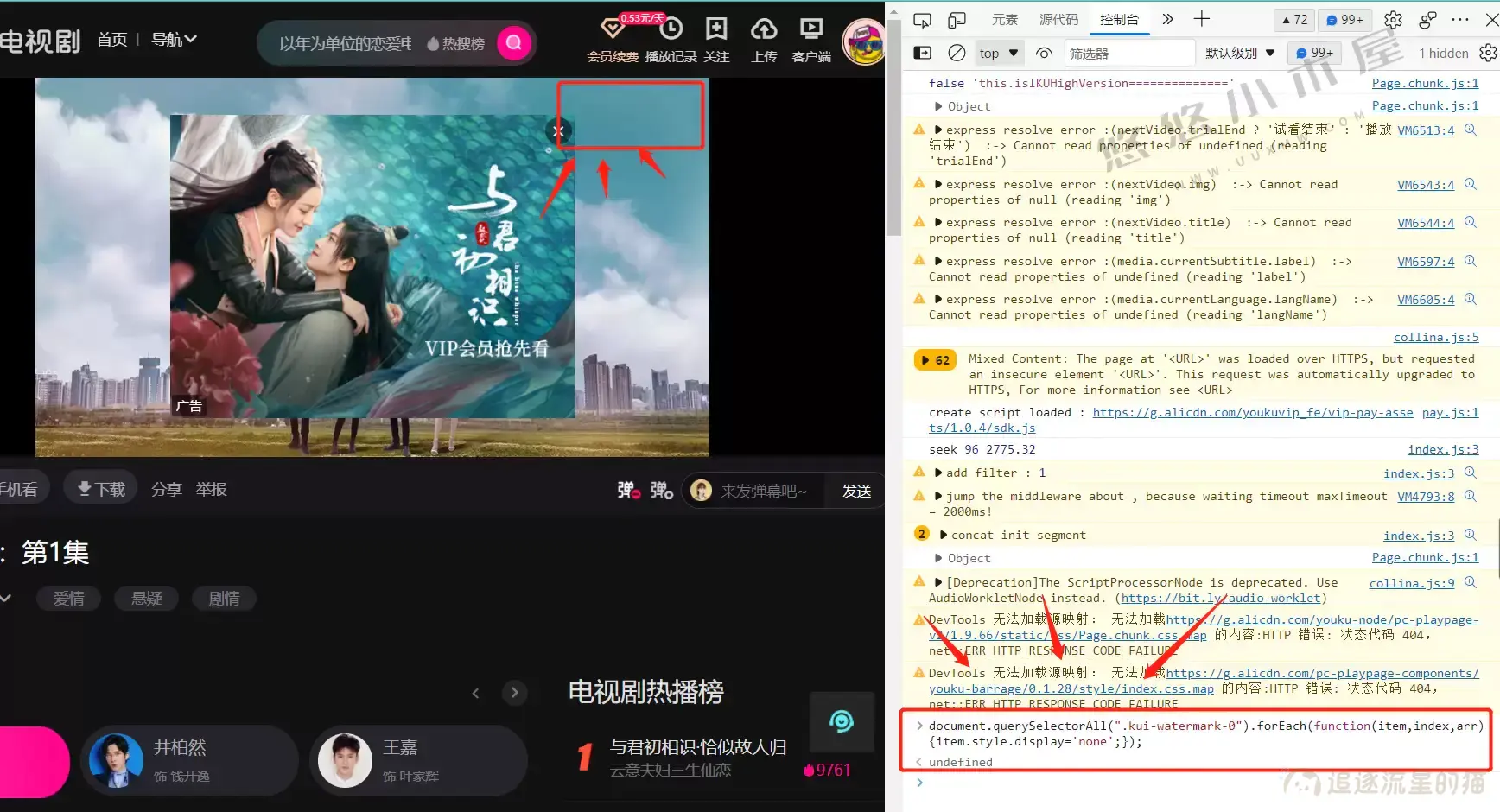This screenshot has width=1500, height=812.
Task: Open the 默认级别 log level dropdown
Action: (x=1241, y=53)
